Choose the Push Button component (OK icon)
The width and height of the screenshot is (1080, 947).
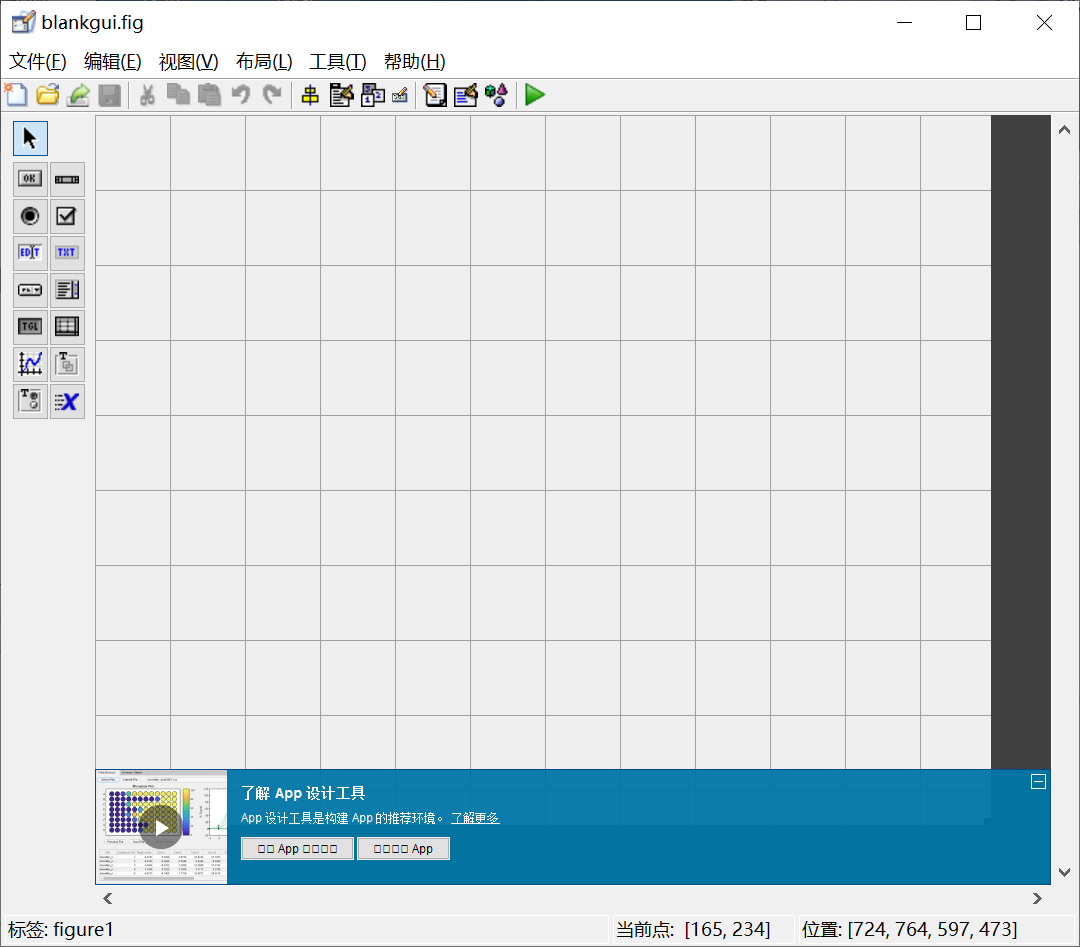30,179
